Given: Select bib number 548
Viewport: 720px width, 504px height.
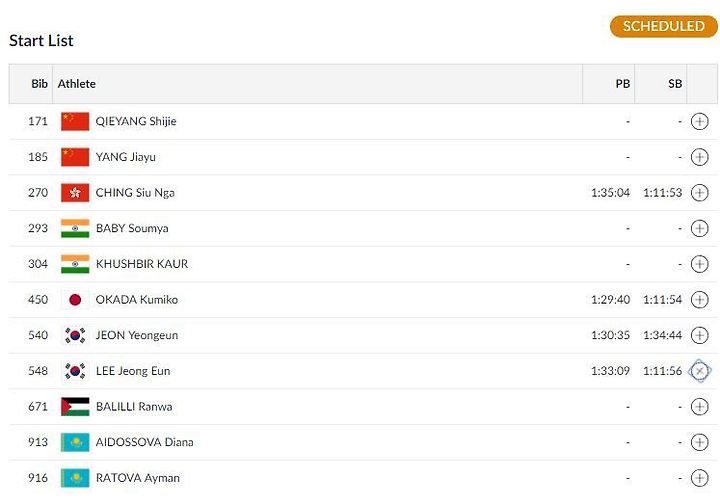Looking at the screenshot, I should [x=38, y=371].
